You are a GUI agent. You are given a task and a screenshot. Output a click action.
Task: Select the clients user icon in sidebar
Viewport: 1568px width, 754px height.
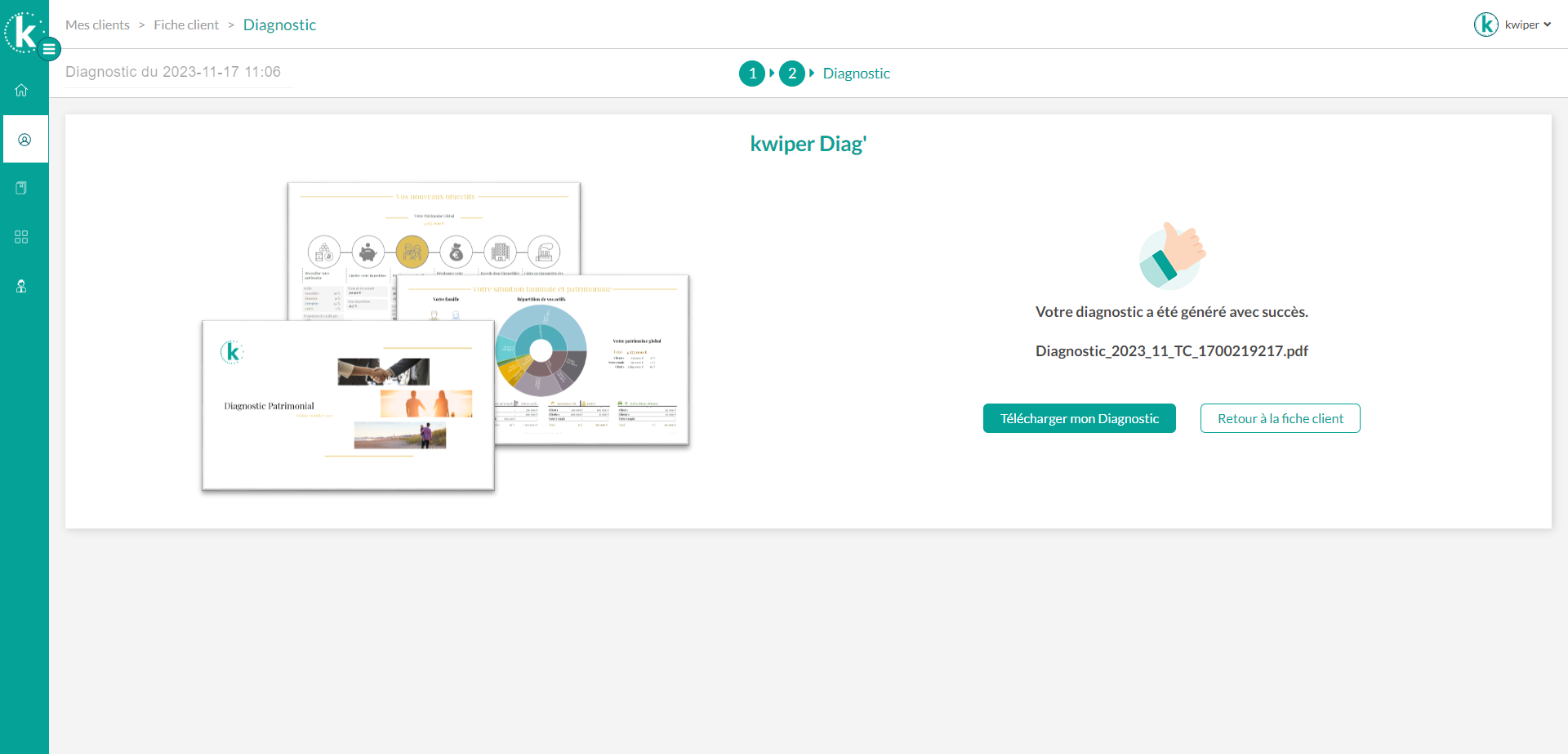[24, 140]
